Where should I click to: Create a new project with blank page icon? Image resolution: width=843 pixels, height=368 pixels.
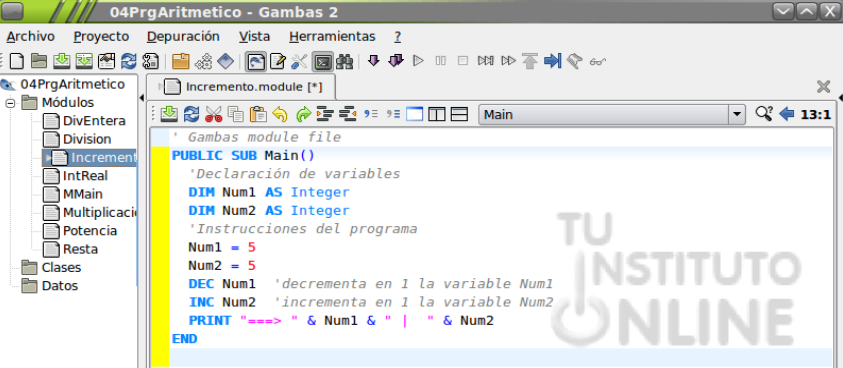[x=17, y=61]
